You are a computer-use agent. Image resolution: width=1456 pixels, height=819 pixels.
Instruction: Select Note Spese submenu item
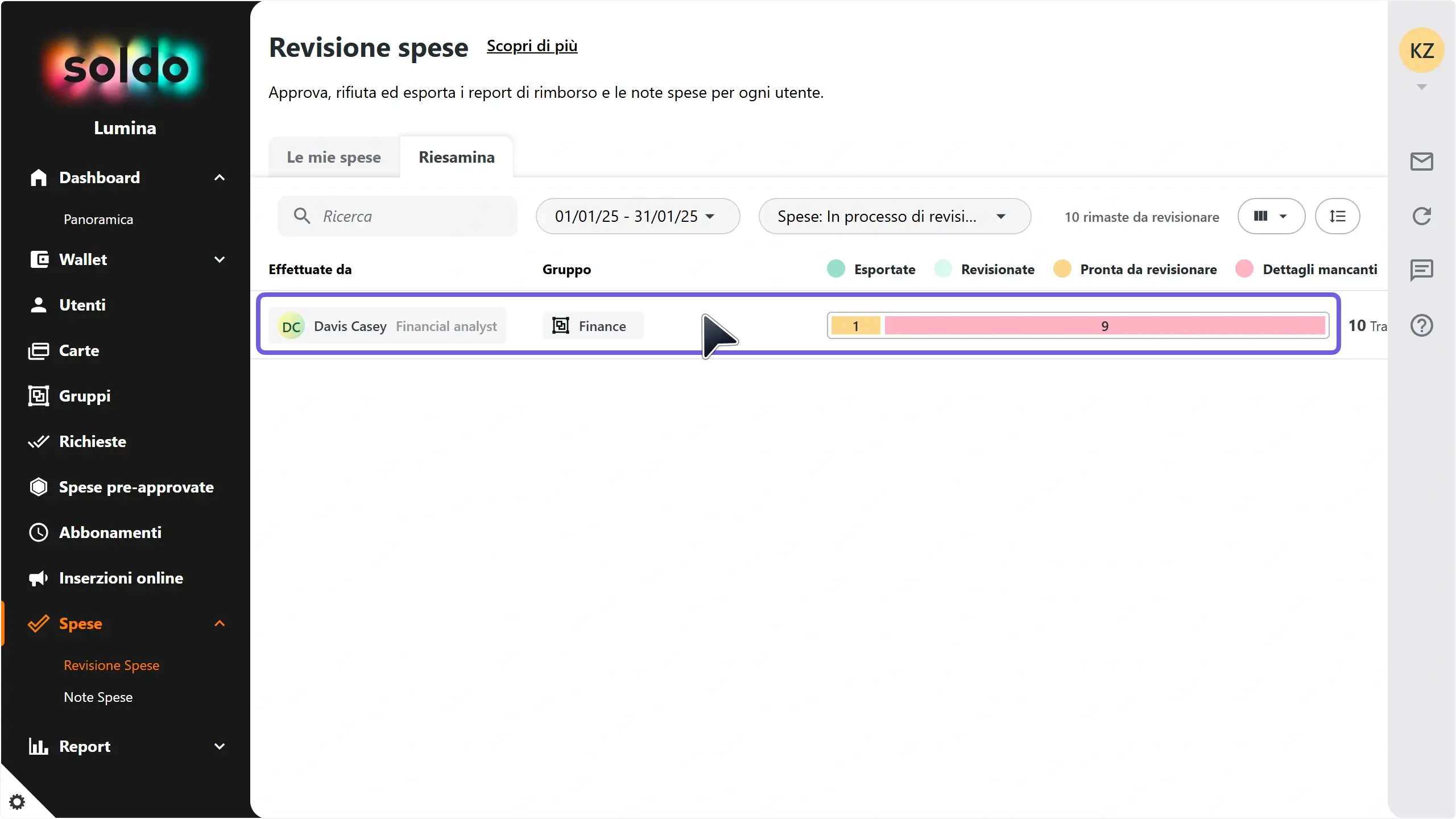[x=98, y=697]
